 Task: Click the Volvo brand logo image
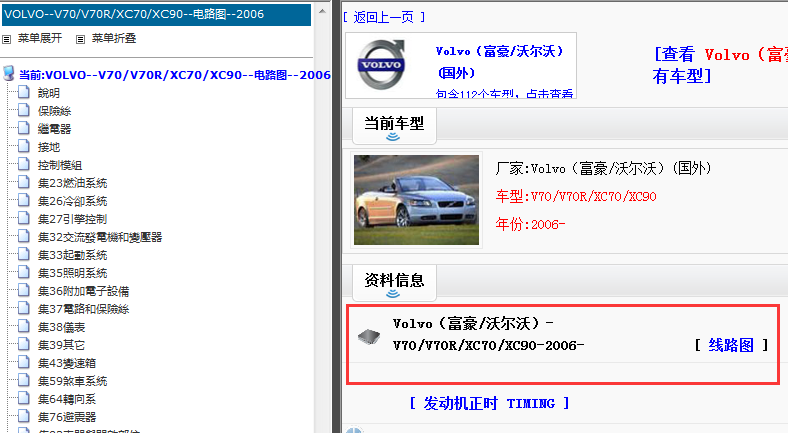[381, 64]
